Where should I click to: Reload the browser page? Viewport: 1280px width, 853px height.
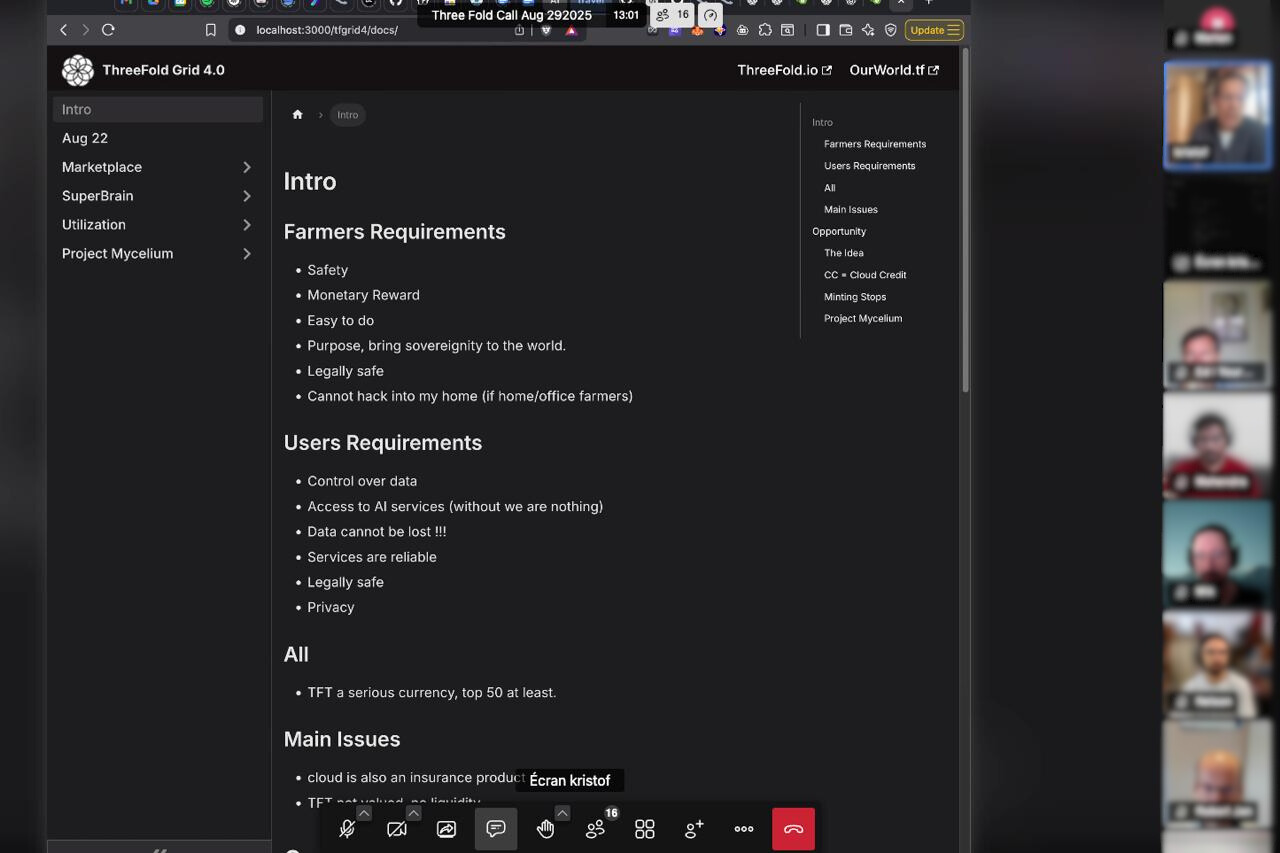point(108,30)
